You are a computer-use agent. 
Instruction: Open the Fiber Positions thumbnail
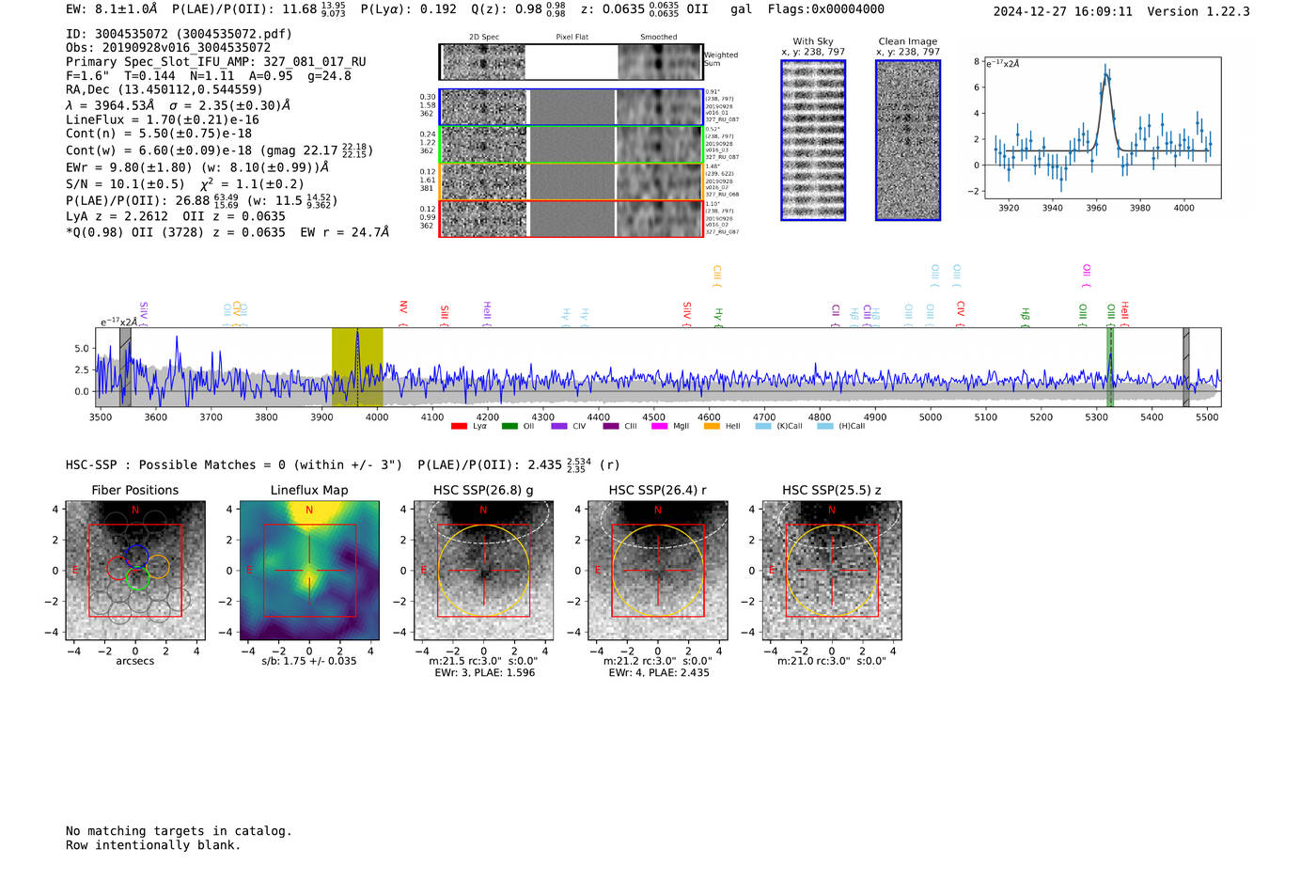pyautogui.click(x=135, y=571)
